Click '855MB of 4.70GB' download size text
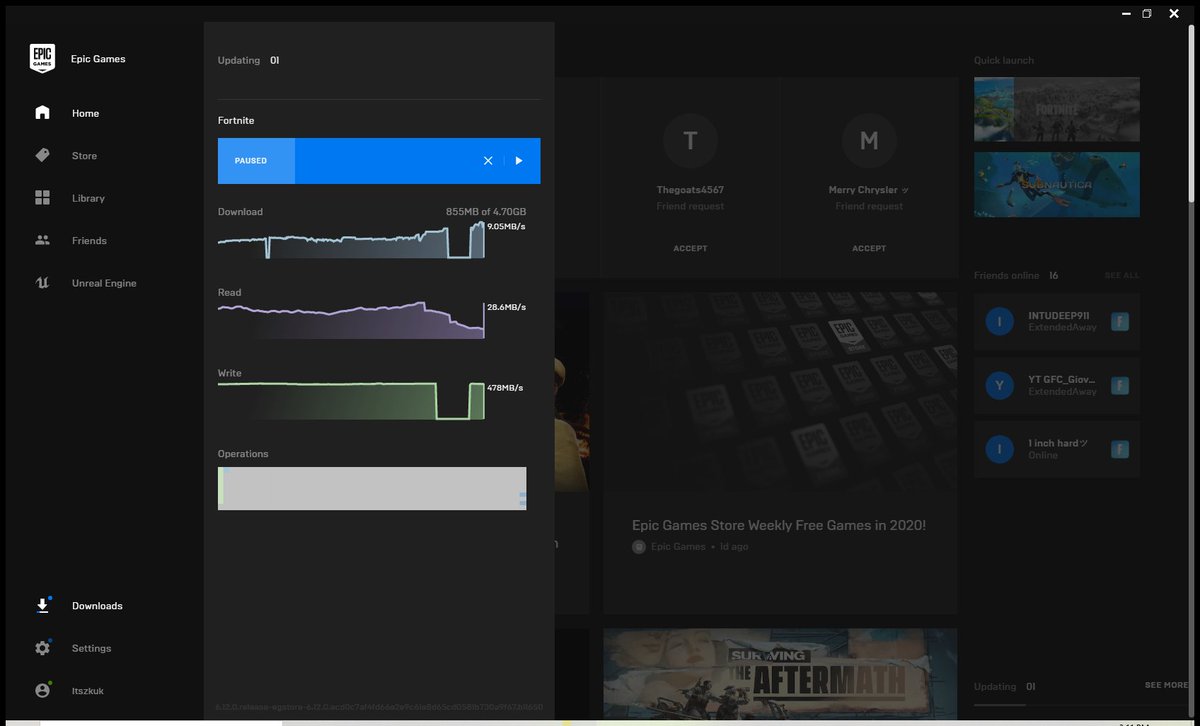This screenshot has width=1200, height=726. (x=486, y=212)
